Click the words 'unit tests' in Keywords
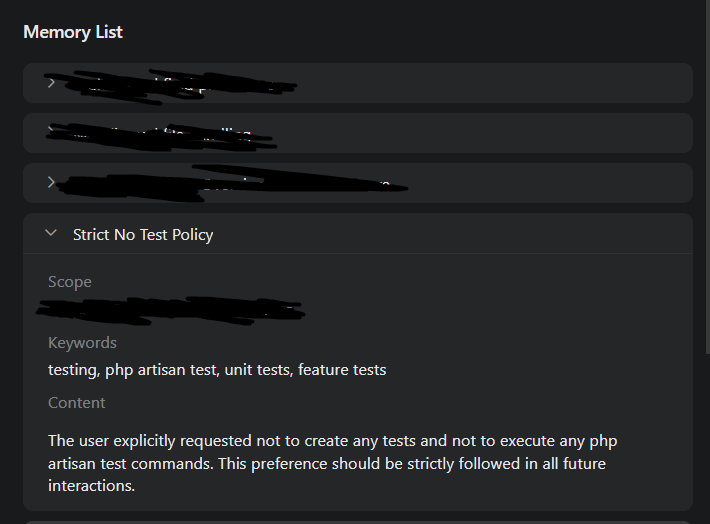710x524 pixels. pyautogui.click(x=252, y=370)
